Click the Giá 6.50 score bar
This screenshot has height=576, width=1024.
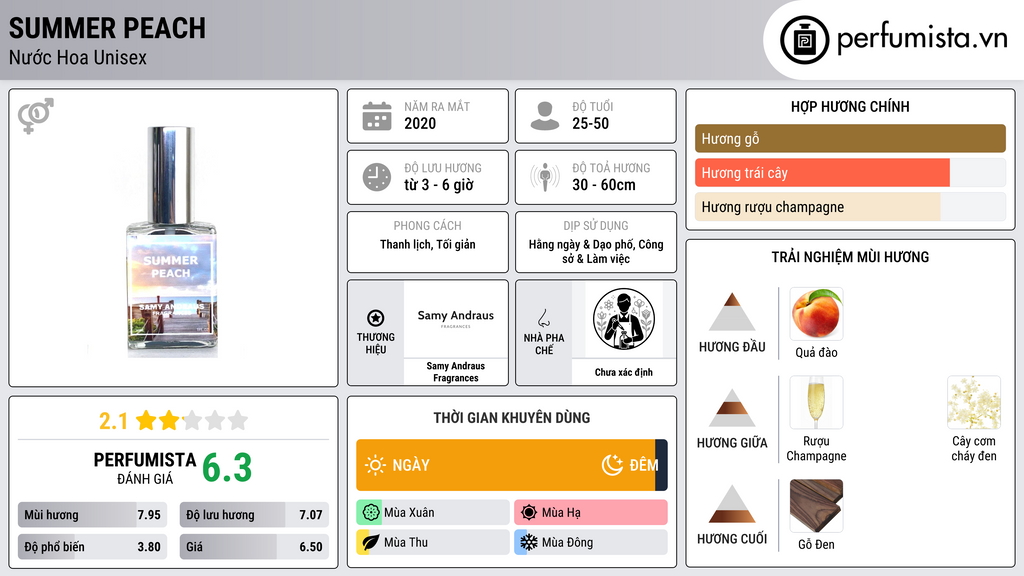coord(254,547)
